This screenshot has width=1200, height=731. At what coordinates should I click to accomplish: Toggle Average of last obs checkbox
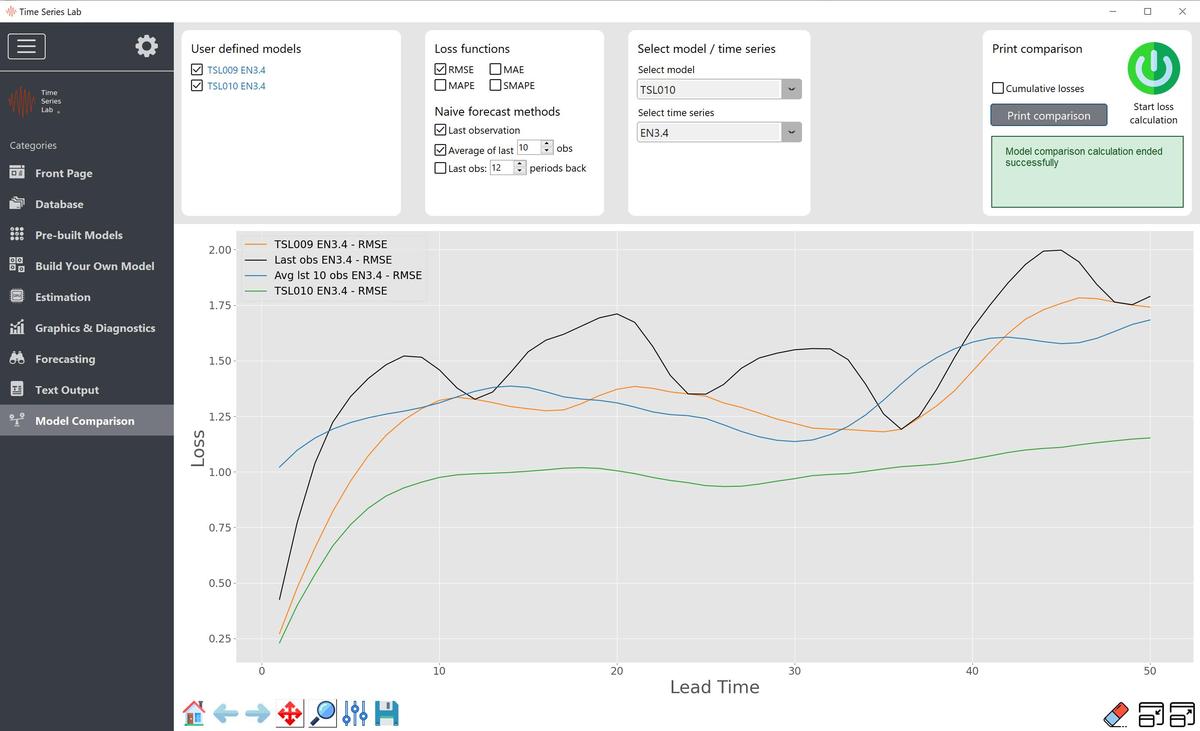point(441,150)
